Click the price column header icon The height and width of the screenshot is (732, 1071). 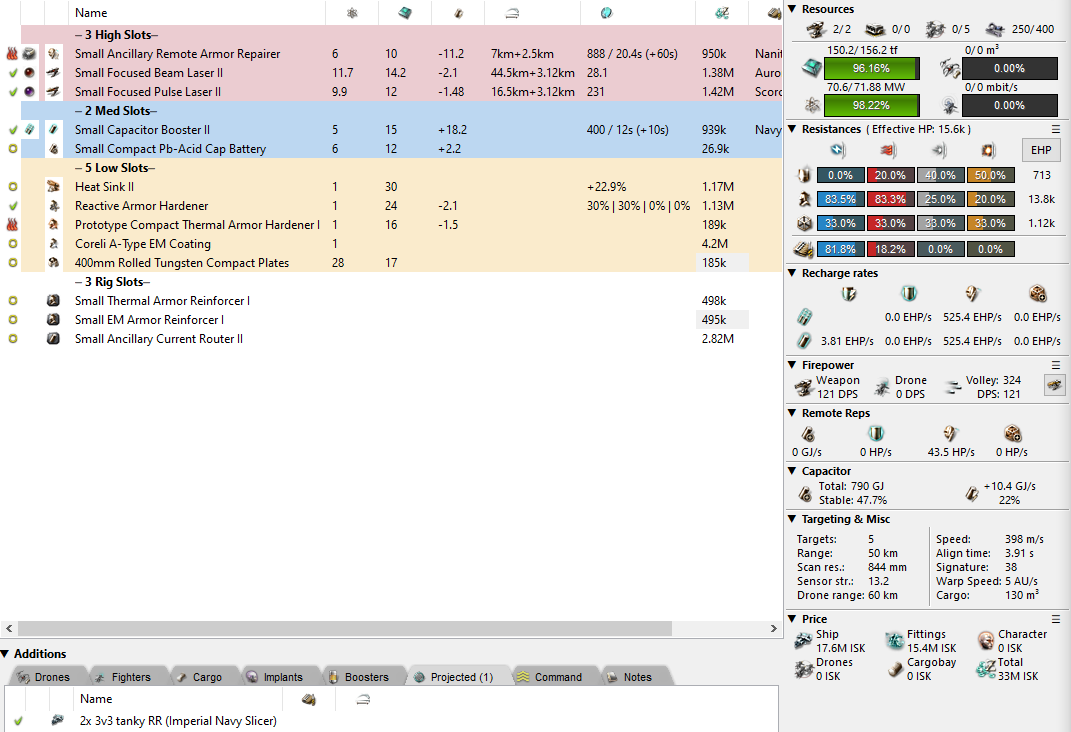coord(721,13)
